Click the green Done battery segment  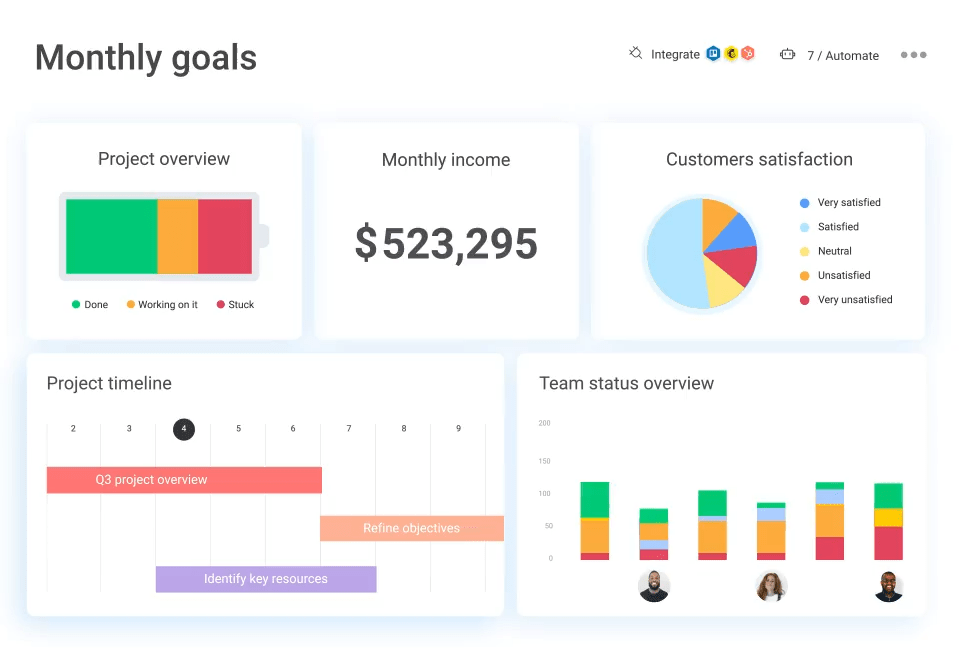tap(112, 236)
